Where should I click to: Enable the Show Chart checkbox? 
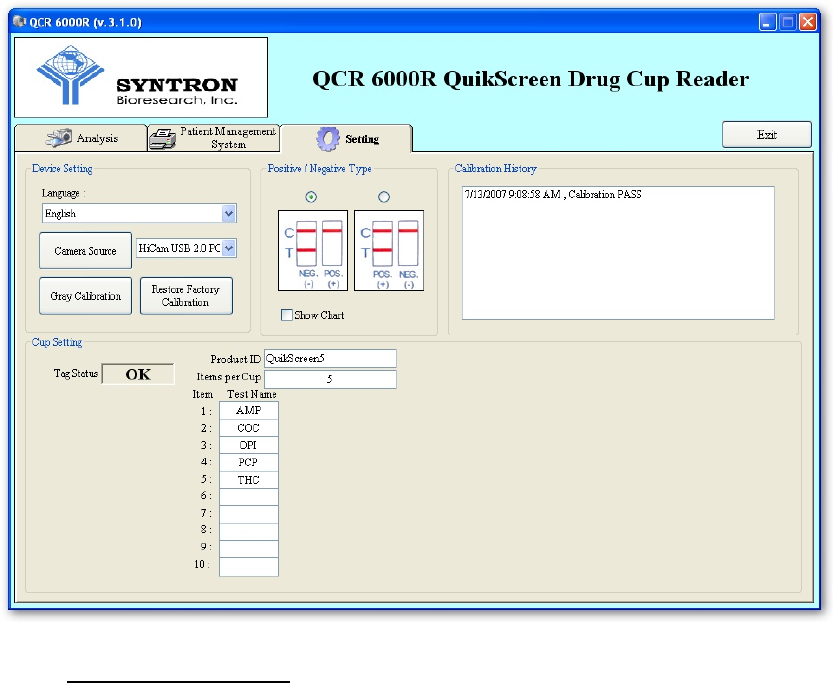pyautogui.click(x=287, y=315)
